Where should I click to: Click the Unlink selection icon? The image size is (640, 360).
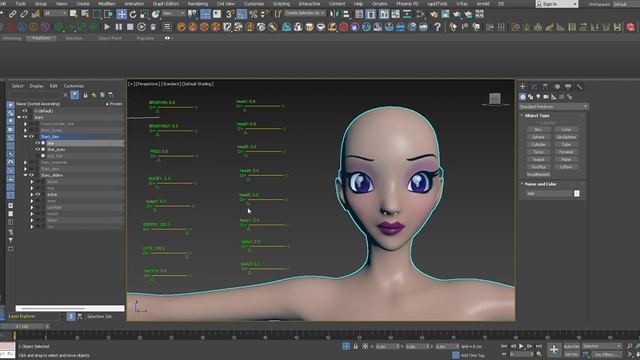point(24,14)
